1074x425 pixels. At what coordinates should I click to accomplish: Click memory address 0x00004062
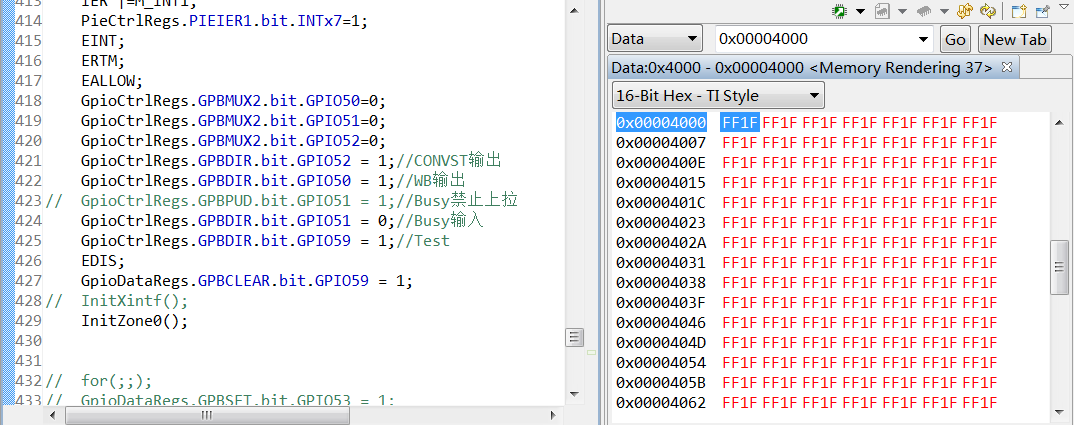pos(661,402)
